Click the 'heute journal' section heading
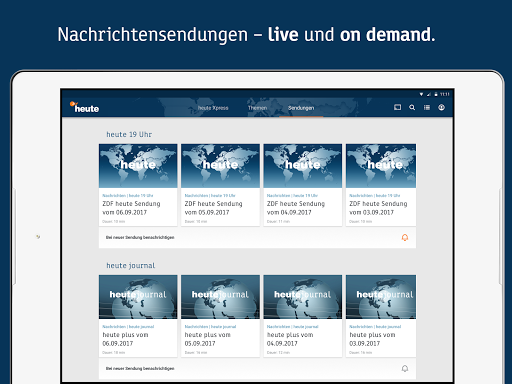Image resolution: width=512 pixels, height=384 pixels. tap(131, 266)
